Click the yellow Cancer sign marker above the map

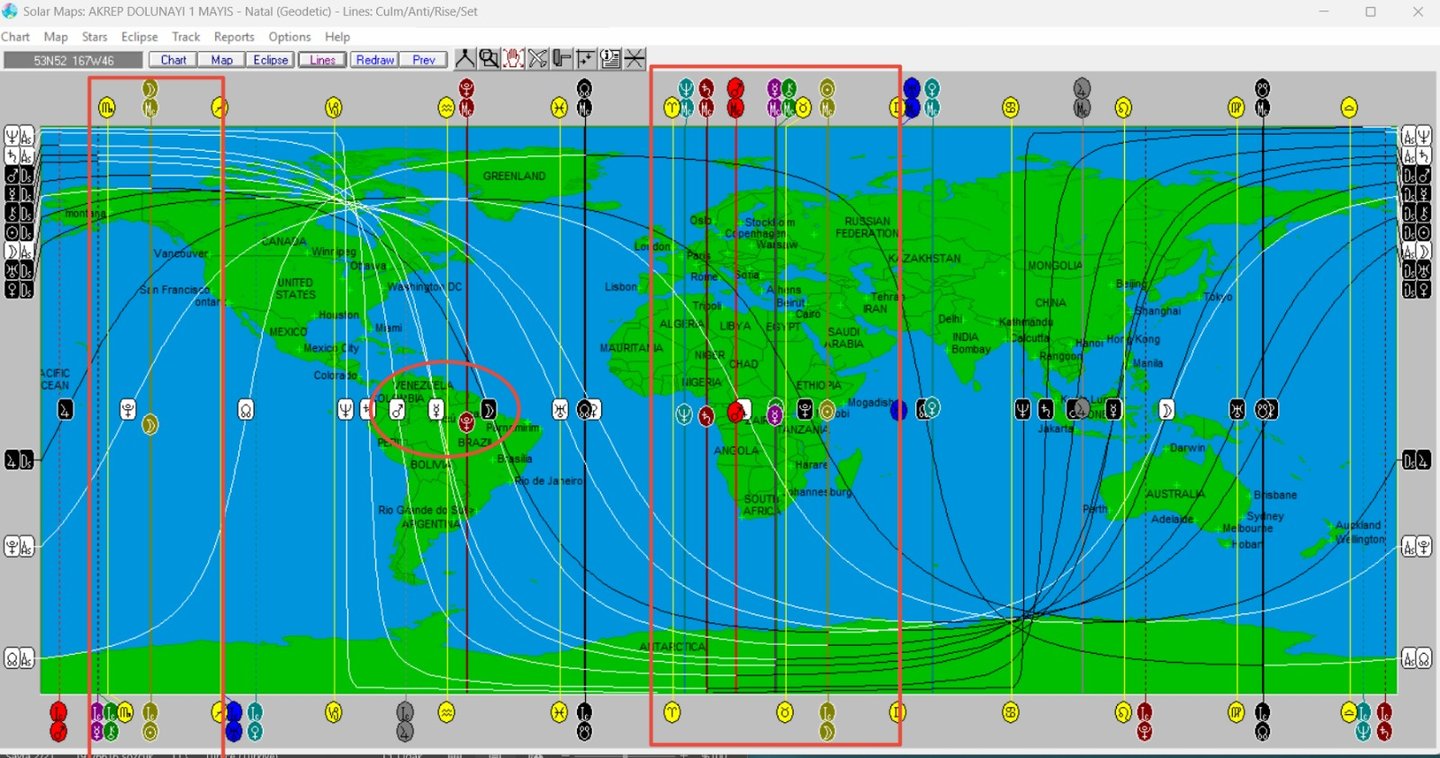1011,108
